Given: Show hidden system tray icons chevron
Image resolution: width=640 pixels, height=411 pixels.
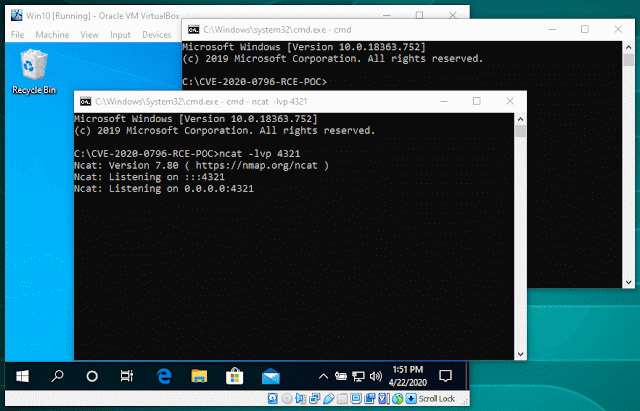Looking at the screenshot, I should tap(323, 376).
